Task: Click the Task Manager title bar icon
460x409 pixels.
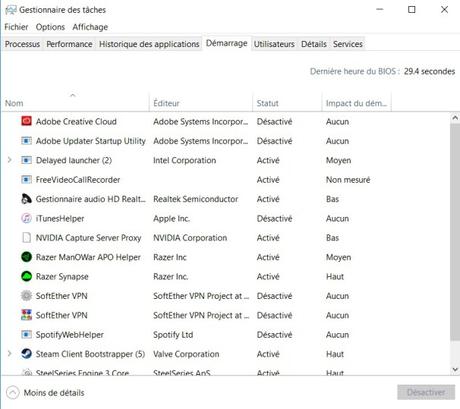Action: click(x=11, y=10)
